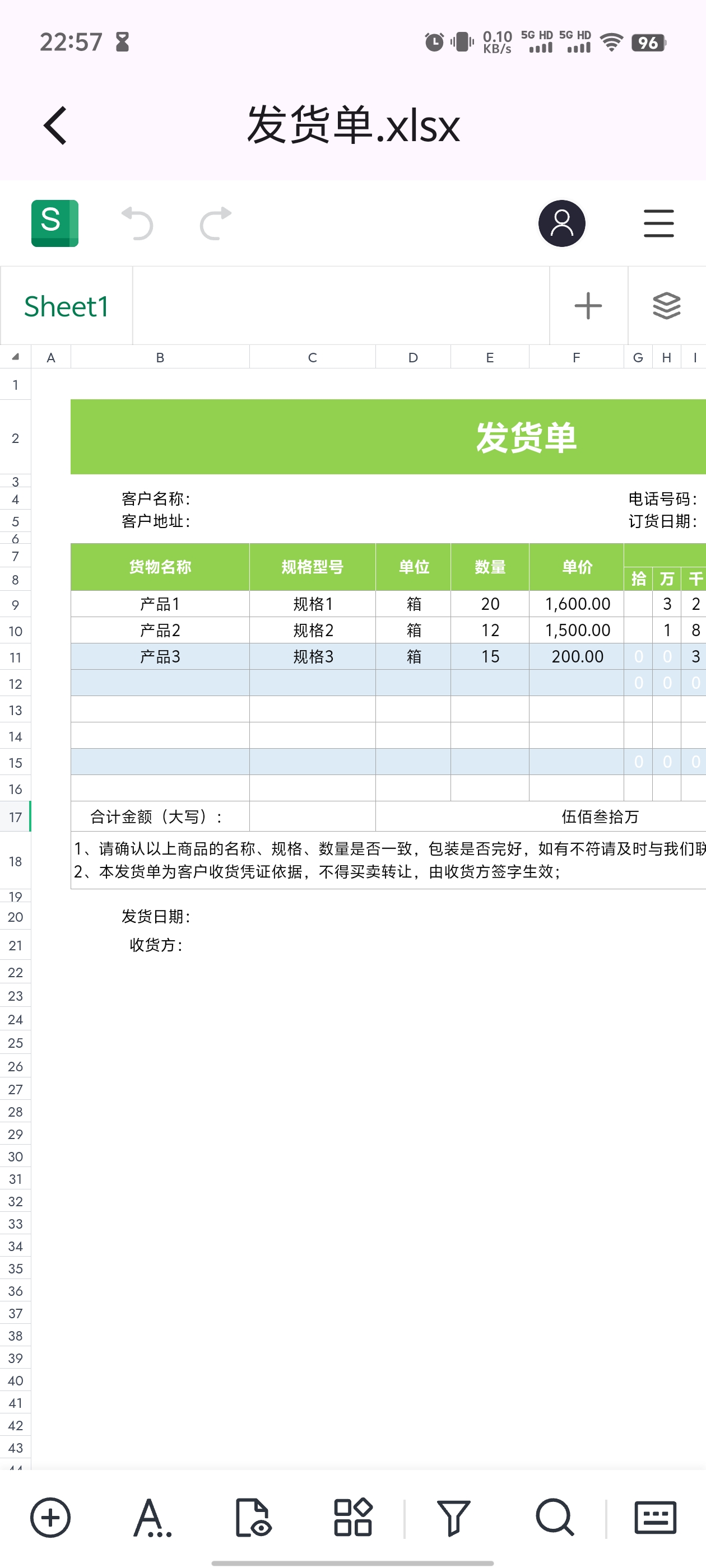
Task: Select the 1,600.00 unit price cell
Action: point(576,604)
